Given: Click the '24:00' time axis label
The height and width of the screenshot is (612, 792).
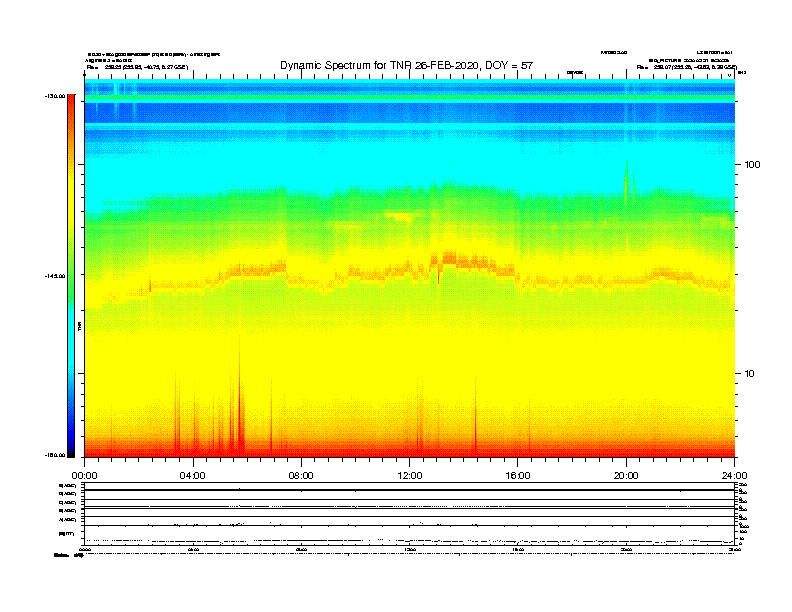Looking at the screenshot, I should (x=734, y=476).
